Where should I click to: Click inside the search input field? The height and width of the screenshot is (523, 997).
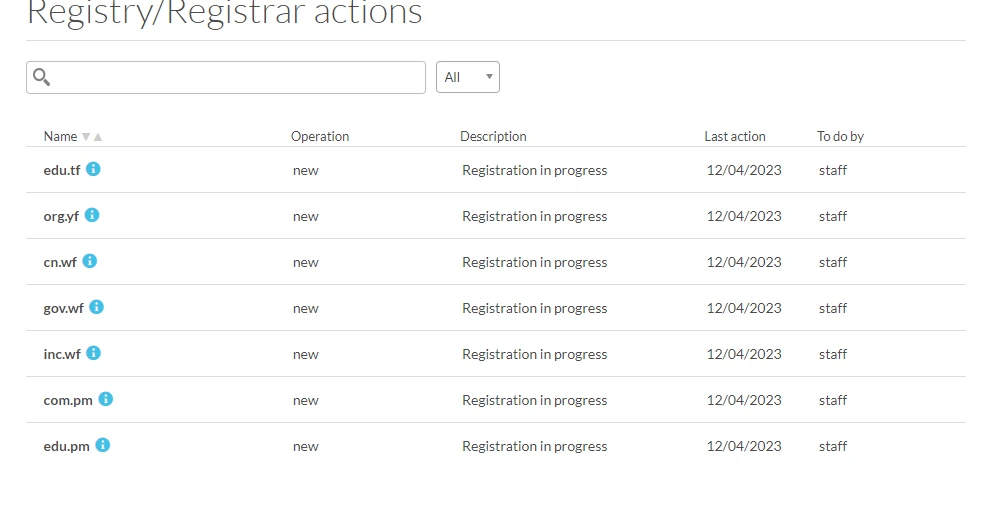click(238, 77)
